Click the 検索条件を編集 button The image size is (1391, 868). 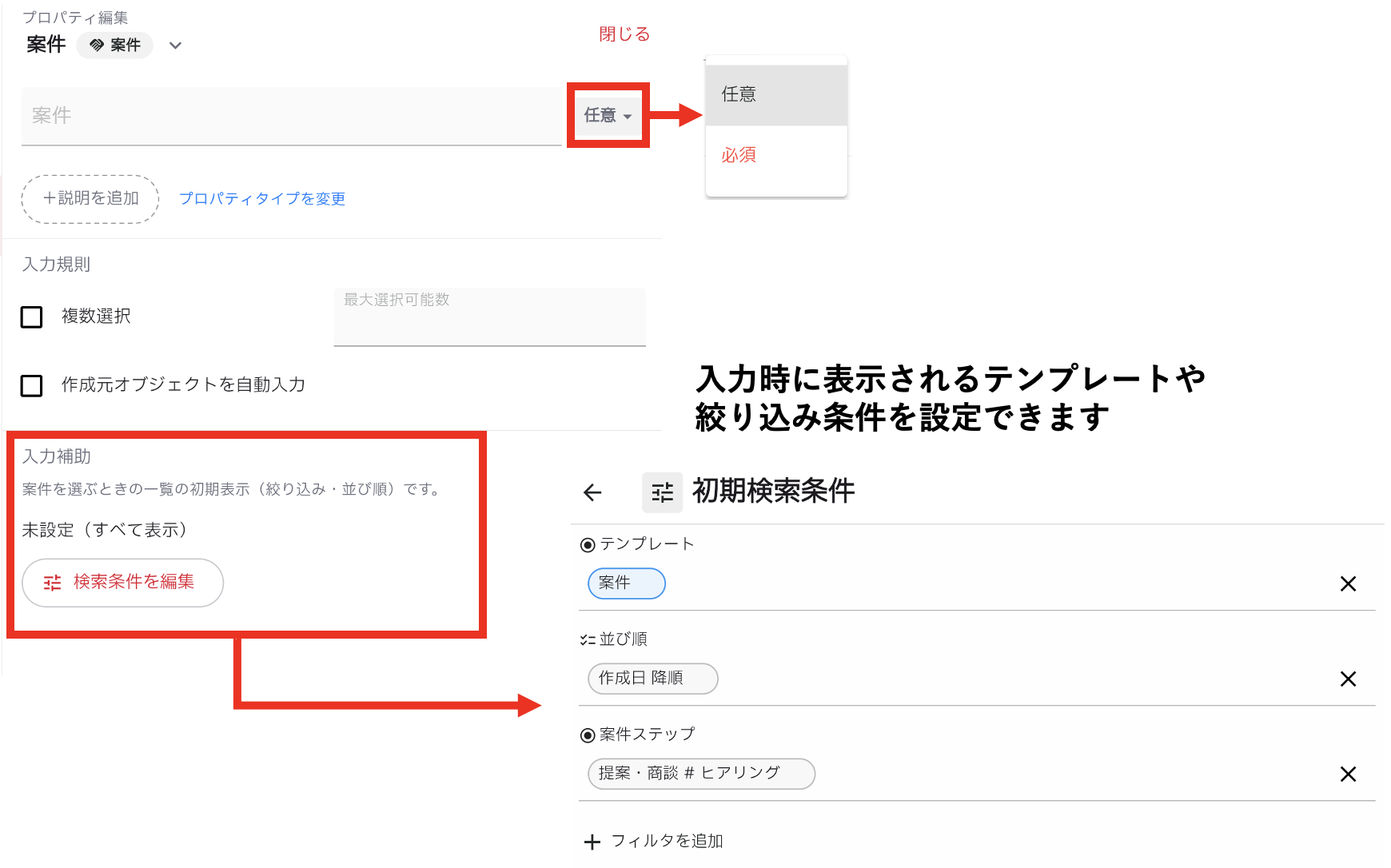122,583
